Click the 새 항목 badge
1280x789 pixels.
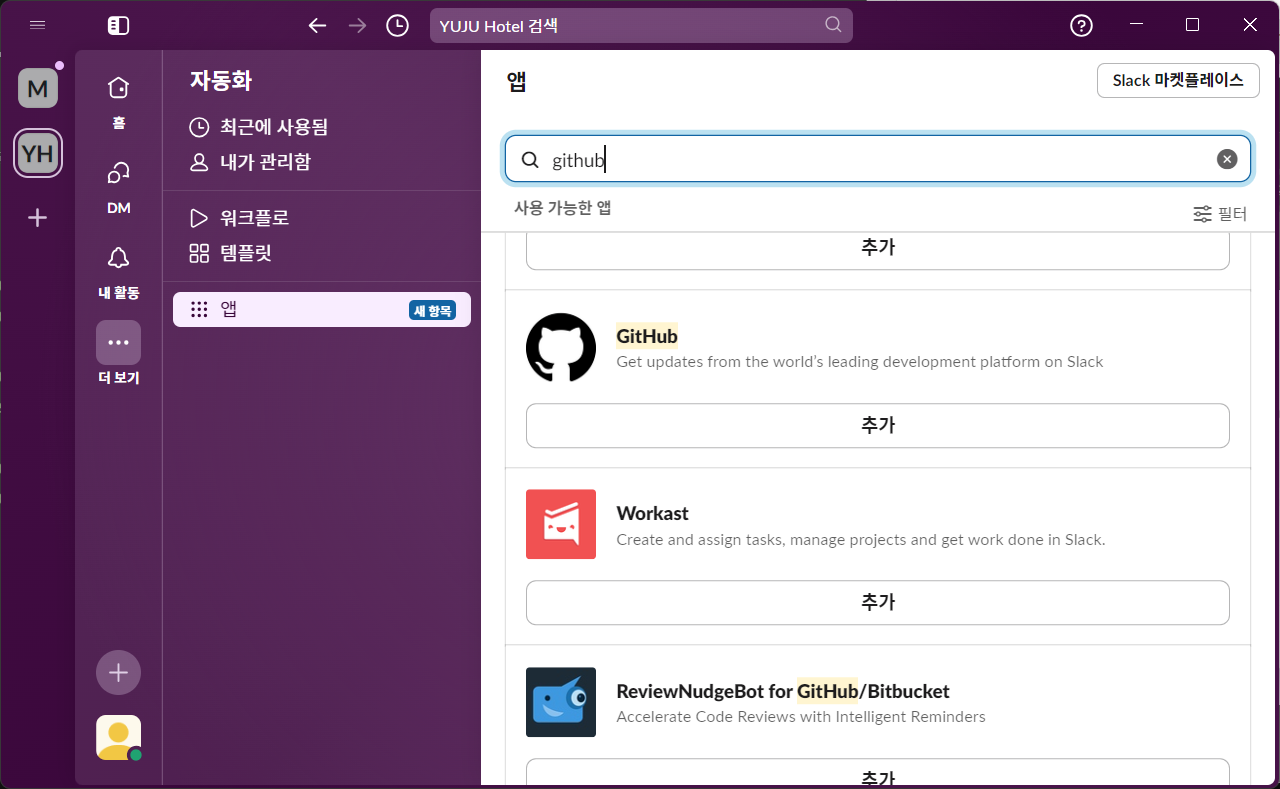(432, 310)
